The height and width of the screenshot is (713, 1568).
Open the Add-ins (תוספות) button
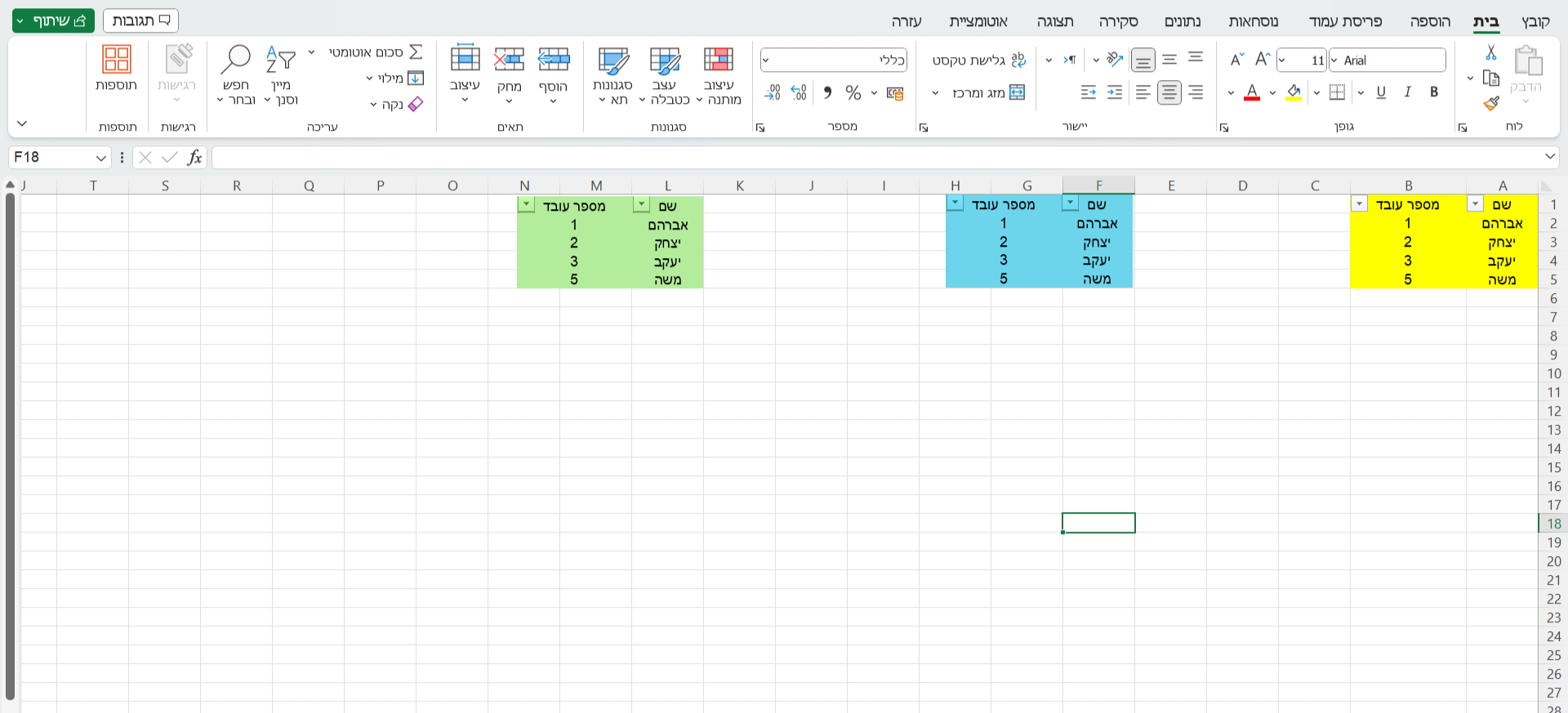[116, 69]
